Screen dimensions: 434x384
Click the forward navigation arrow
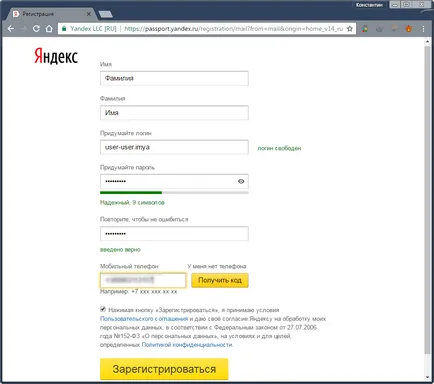point(23,29)
